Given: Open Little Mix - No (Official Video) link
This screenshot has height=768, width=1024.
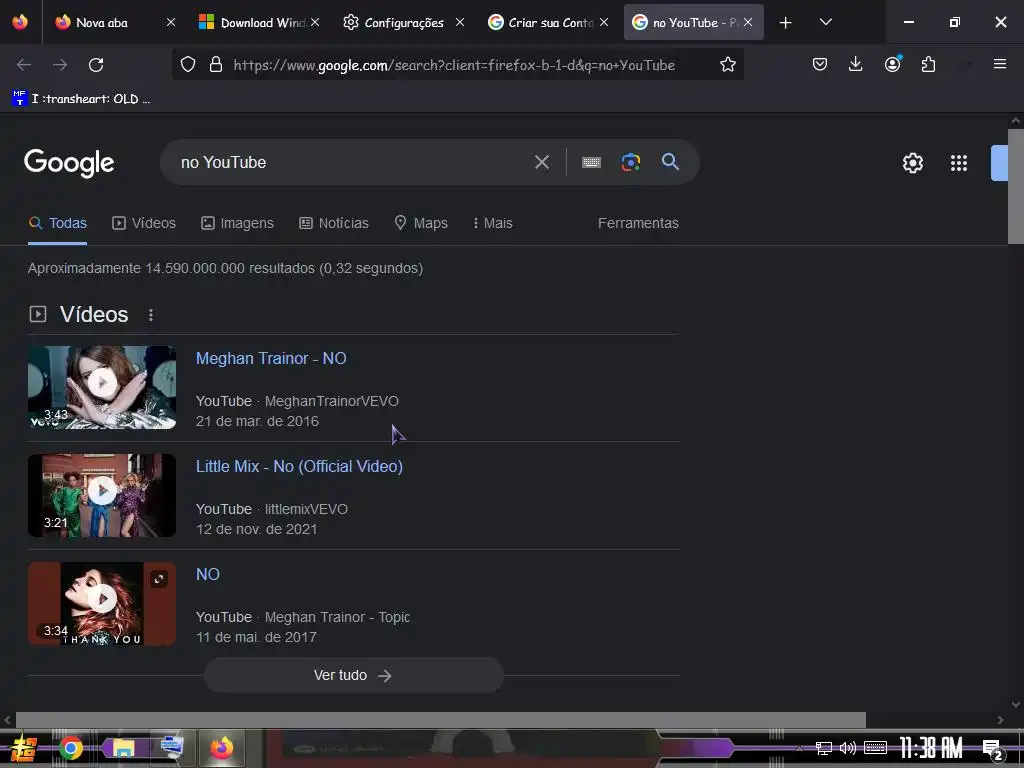Looking at the screenshot, I should pos(299,466).
